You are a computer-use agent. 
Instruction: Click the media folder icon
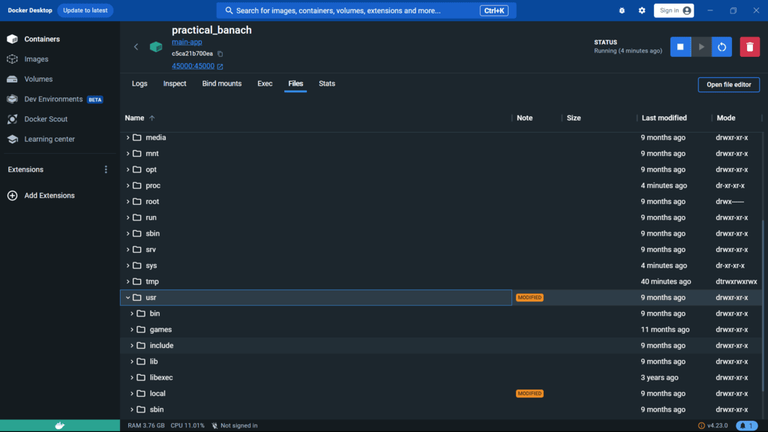[137, 138]
